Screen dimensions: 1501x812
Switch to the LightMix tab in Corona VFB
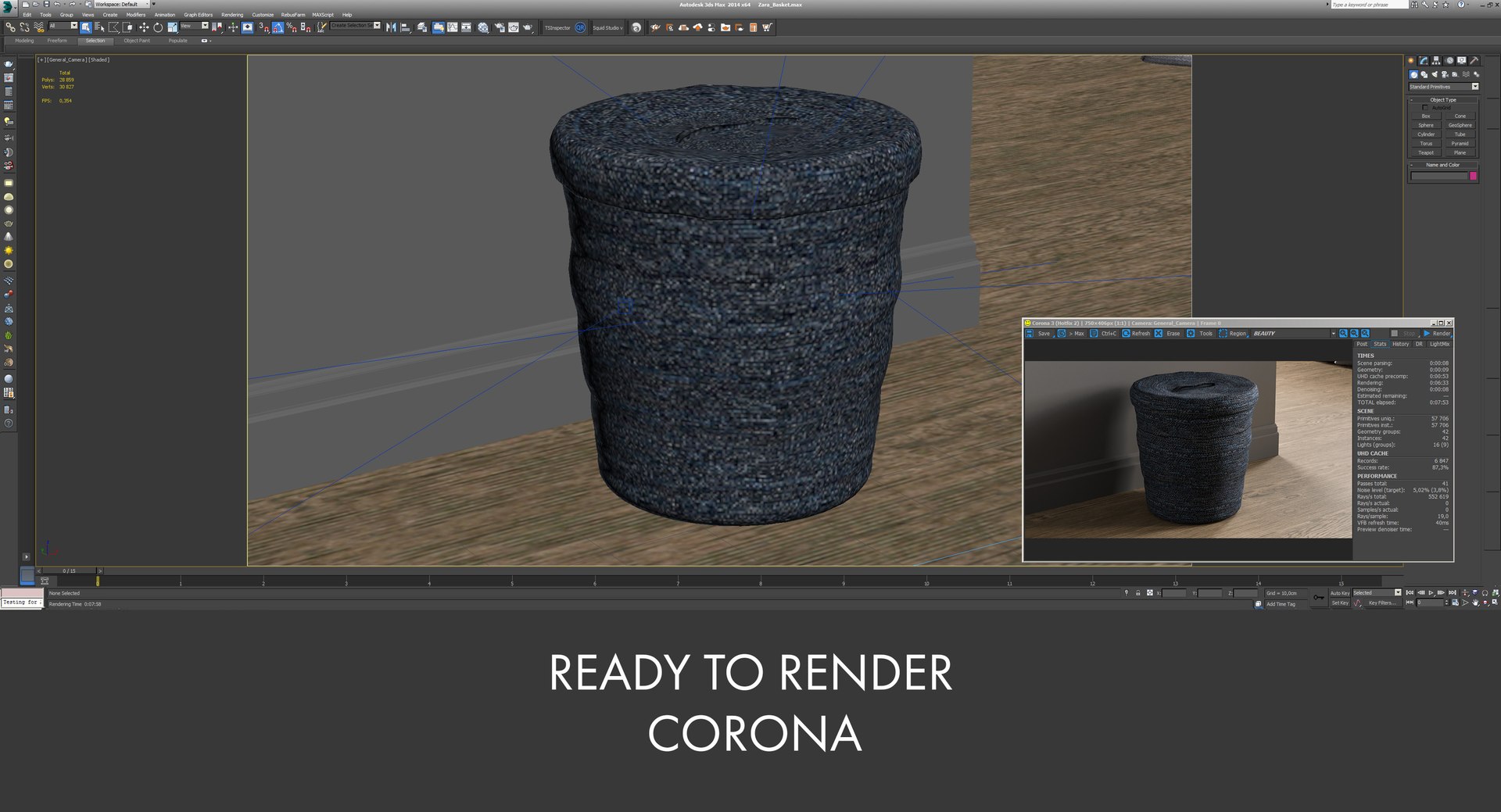(x=1439, y=344)
